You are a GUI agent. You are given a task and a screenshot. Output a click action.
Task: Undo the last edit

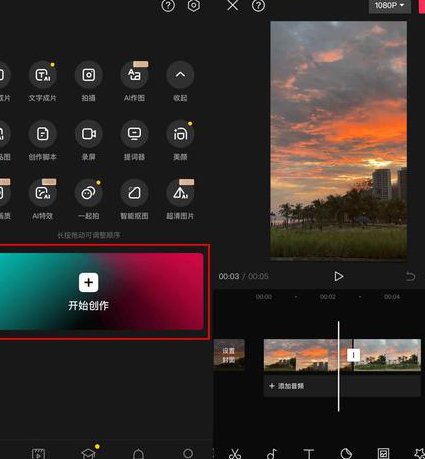[410, 276]
